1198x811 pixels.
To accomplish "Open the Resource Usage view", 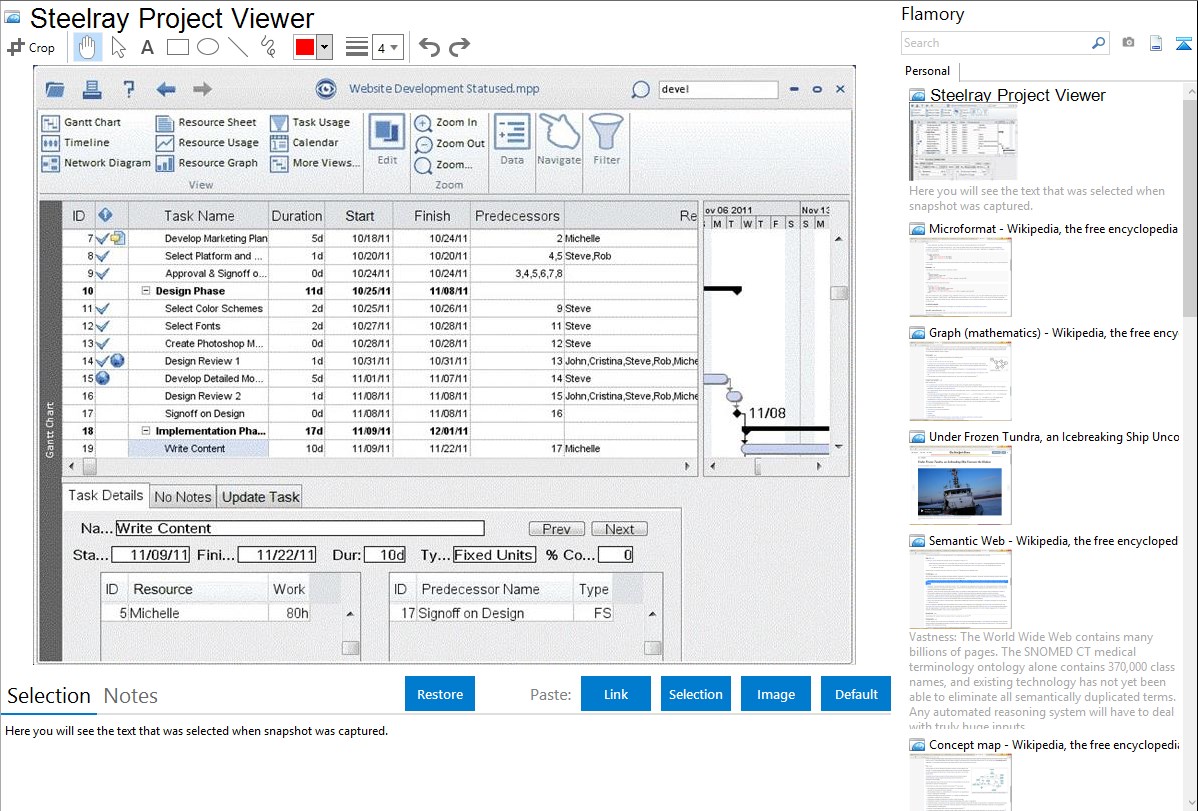I will [x=208, y=143].
